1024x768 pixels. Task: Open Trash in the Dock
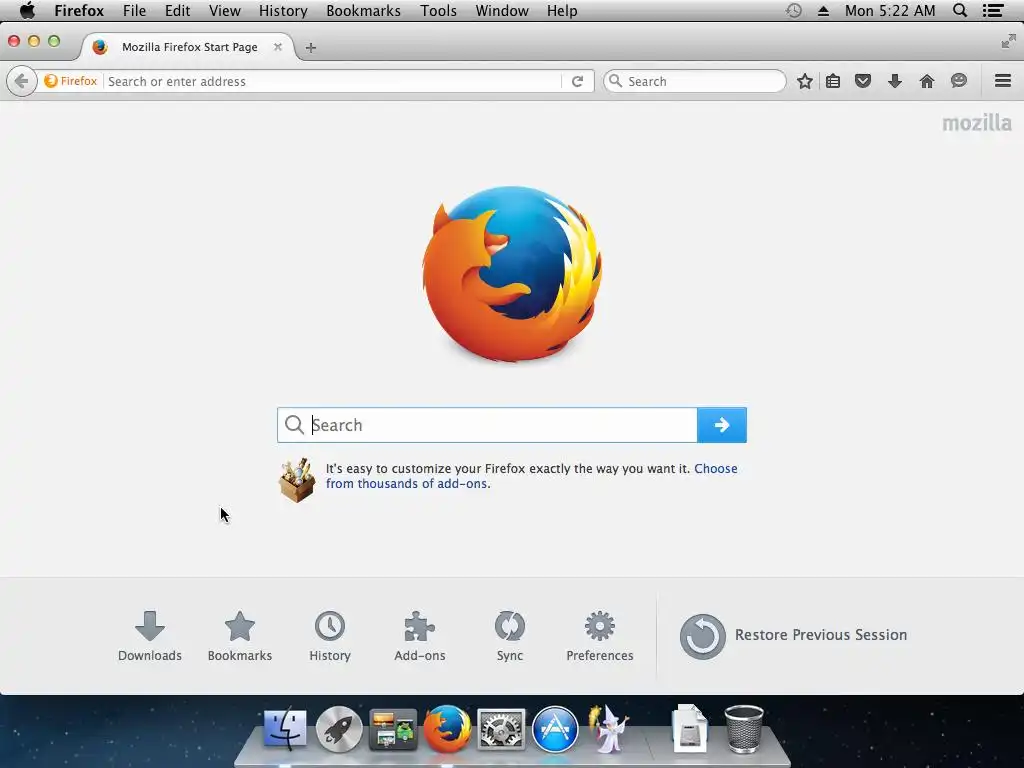point(744,728)
